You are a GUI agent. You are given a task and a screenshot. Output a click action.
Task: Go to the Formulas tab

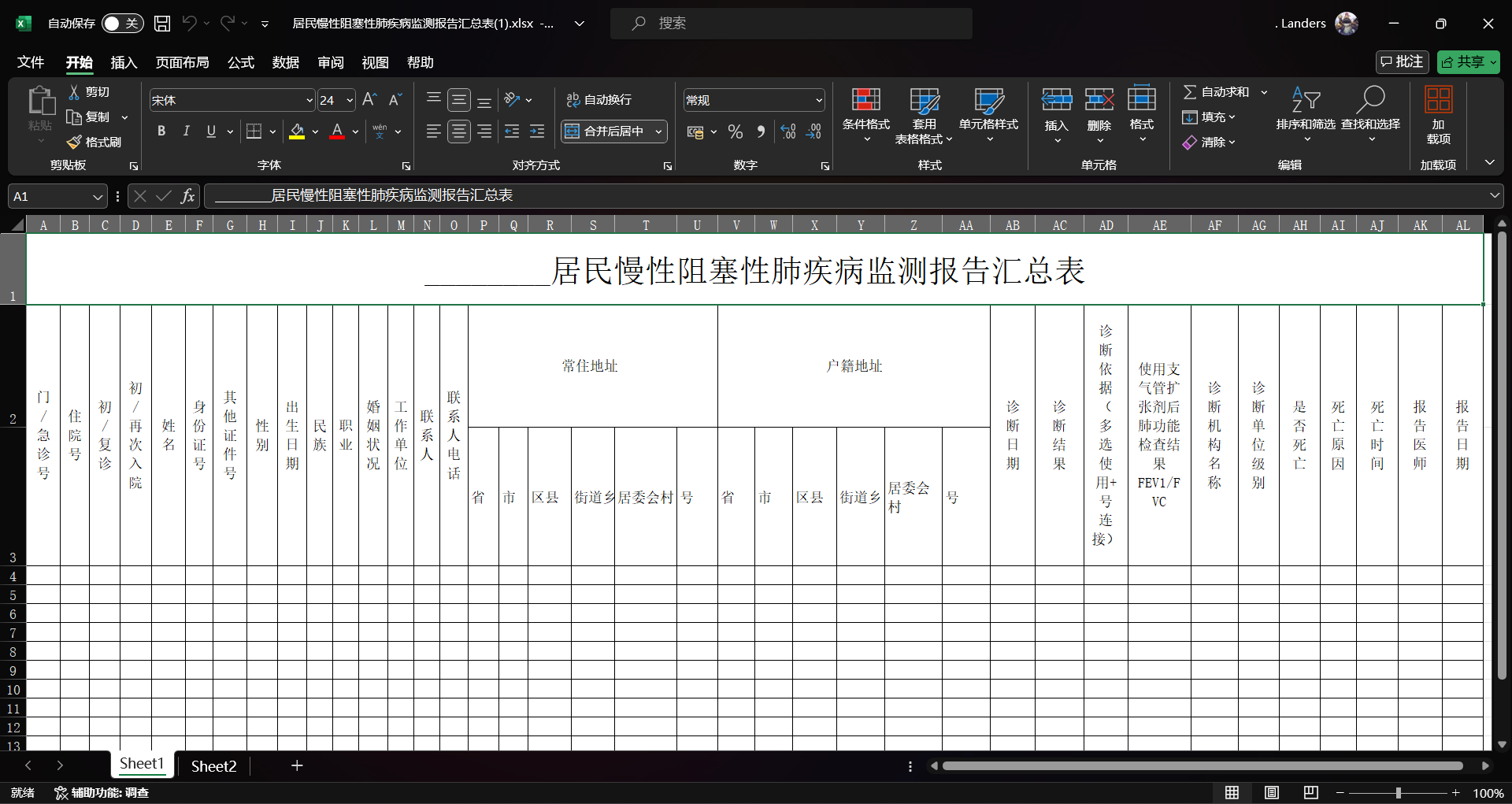tap(240, 62)
